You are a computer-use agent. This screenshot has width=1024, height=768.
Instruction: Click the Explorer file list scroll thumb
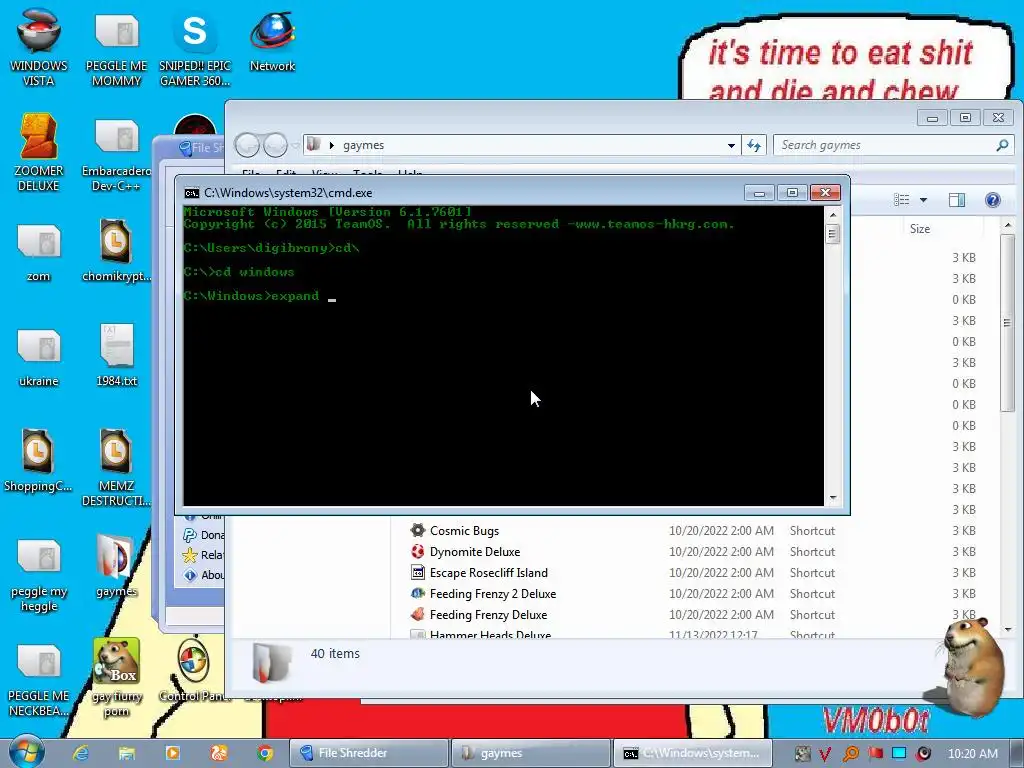[x=1007, y=323]
